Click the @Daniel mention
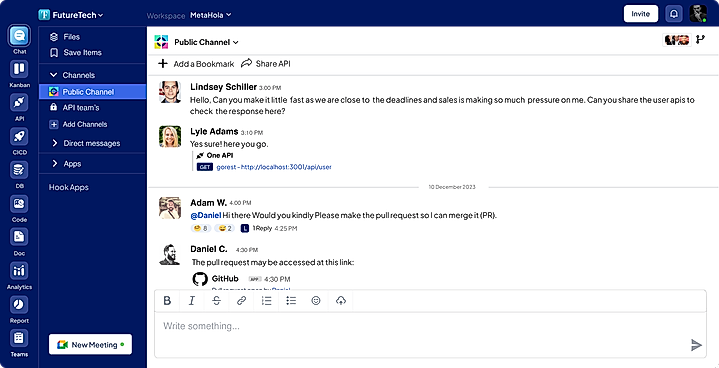The width and height of the screenshot is (719, 368). coord(205,215)
